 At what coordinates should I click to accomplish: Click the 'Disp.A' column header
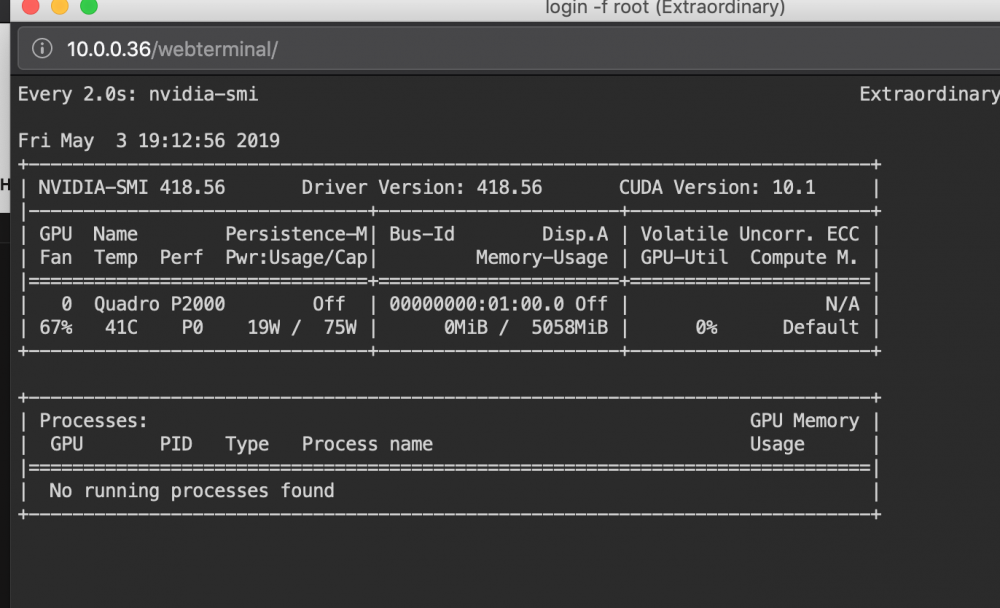[575, 234]
